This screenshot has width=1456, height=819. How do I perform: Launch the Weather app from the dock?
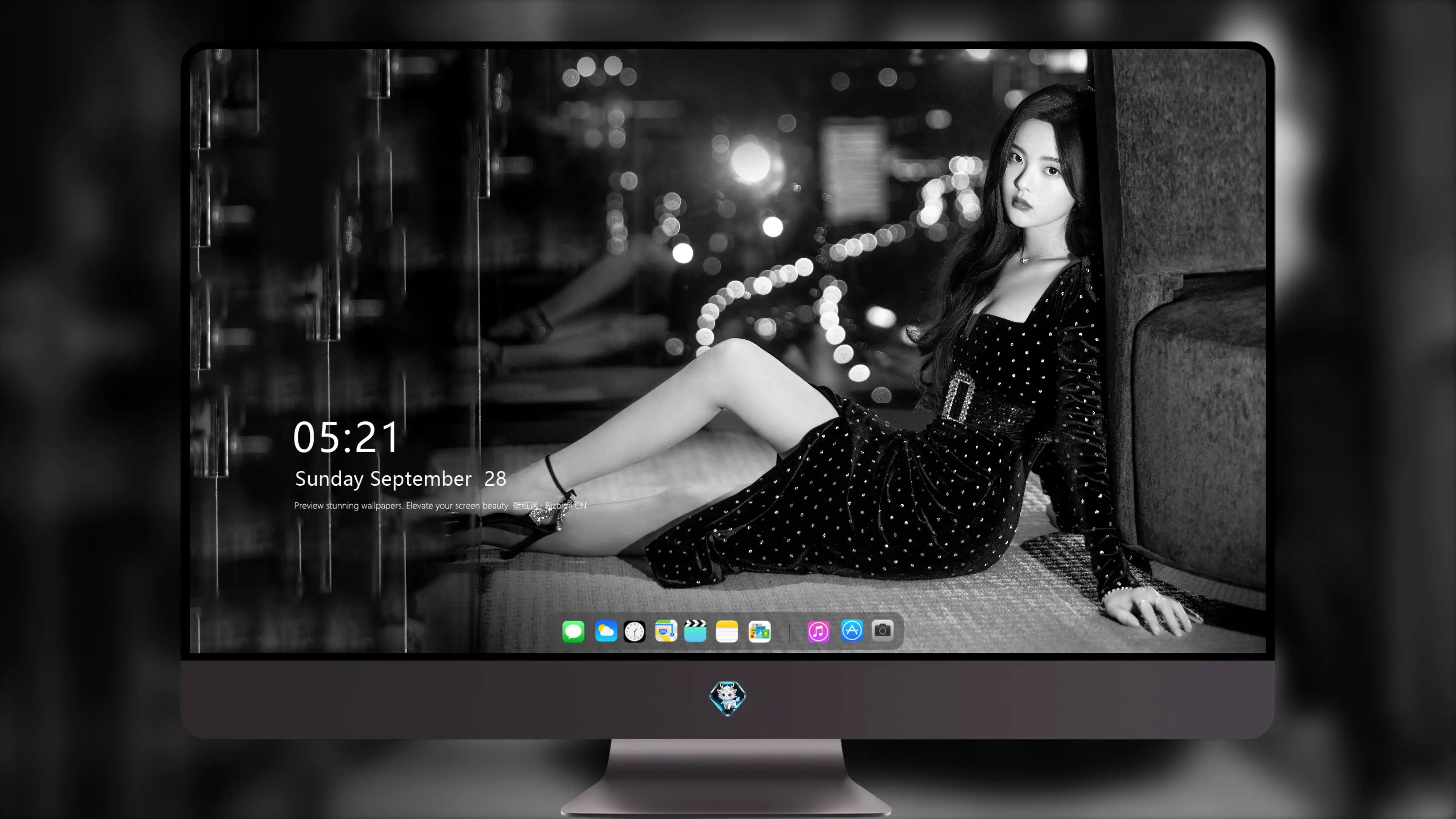606,631
